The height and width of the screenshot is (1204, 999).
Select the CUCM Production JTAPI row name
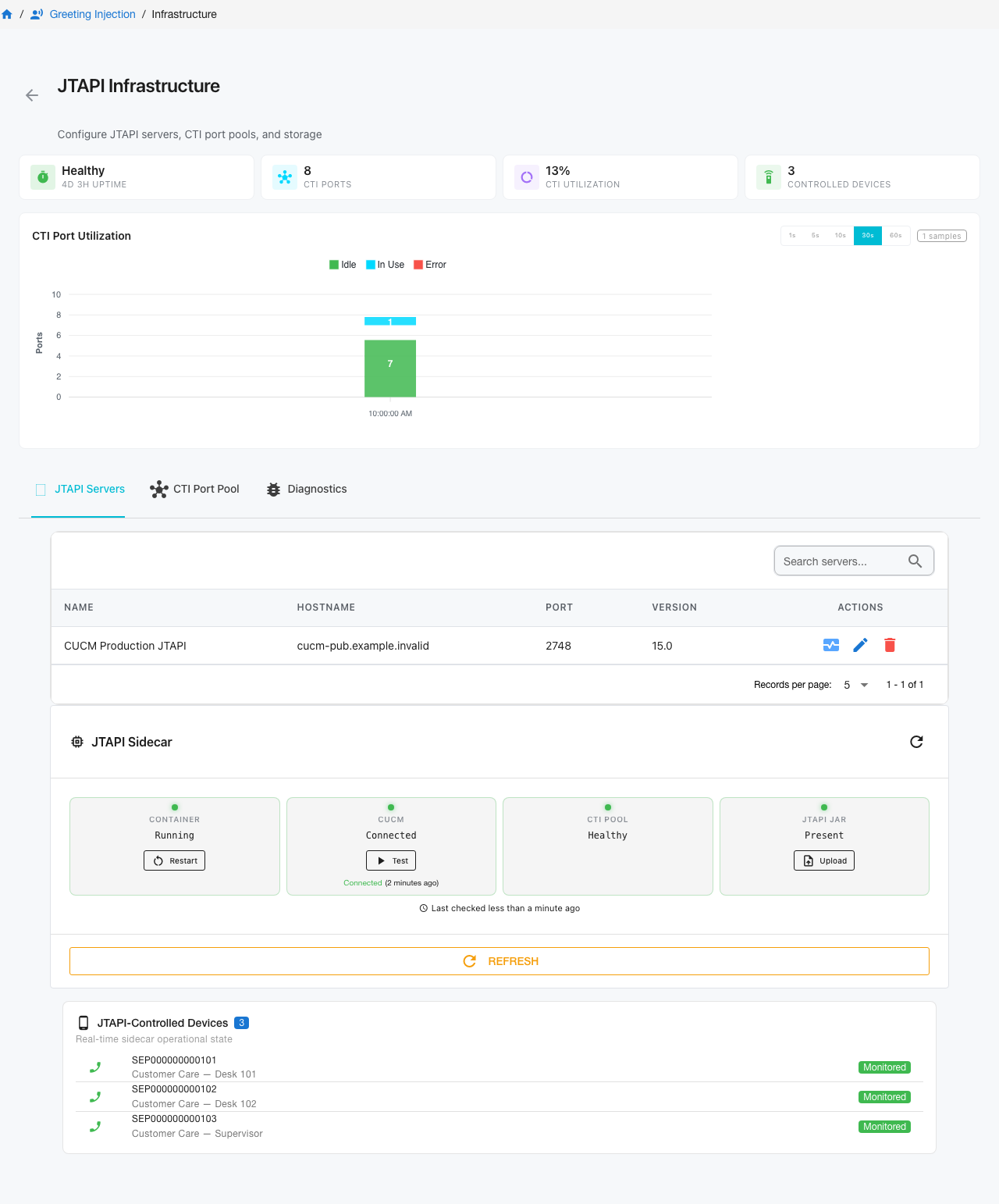125,646
